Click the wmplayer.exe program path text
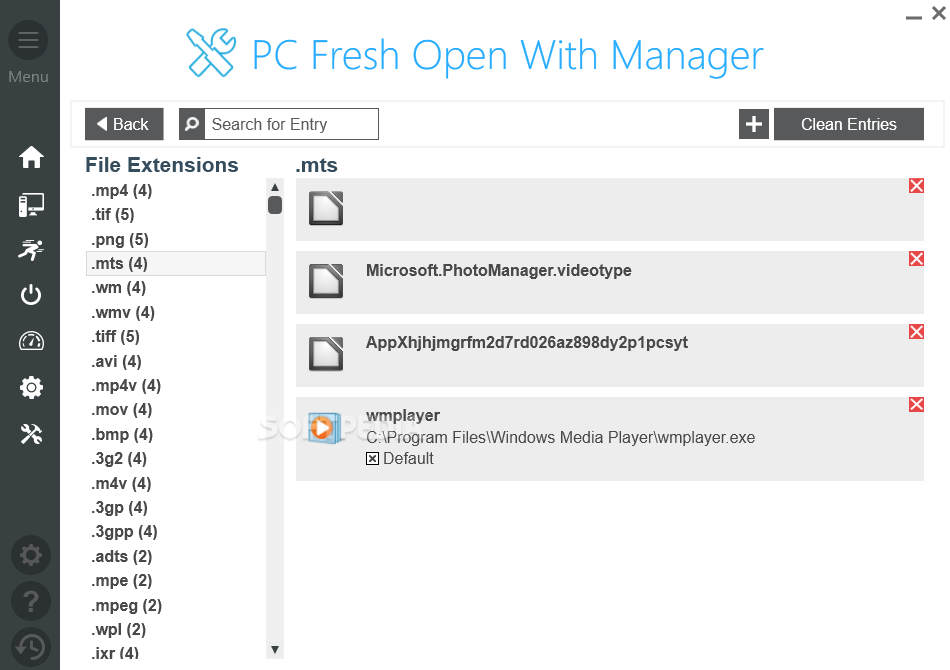 [x=560, y=437]
